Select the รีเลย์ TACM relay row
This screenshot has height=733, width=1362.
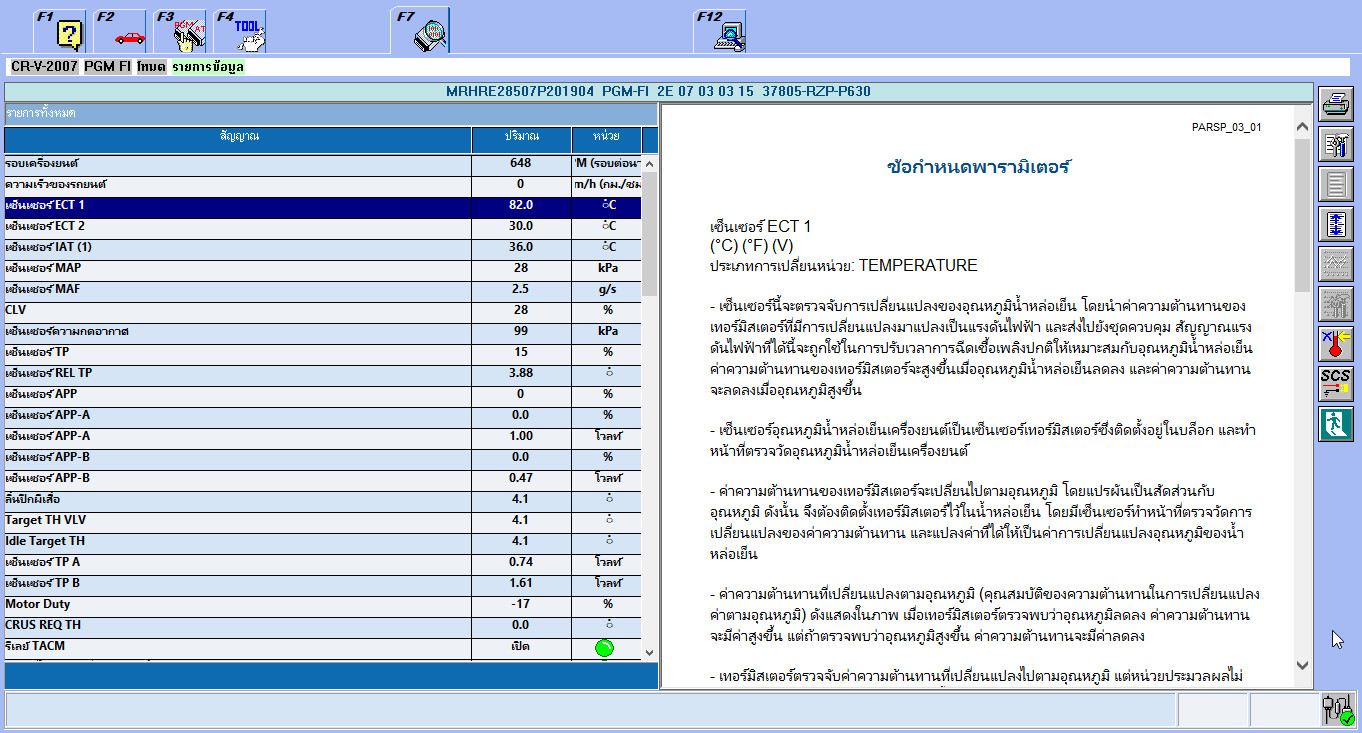[322, 647]
